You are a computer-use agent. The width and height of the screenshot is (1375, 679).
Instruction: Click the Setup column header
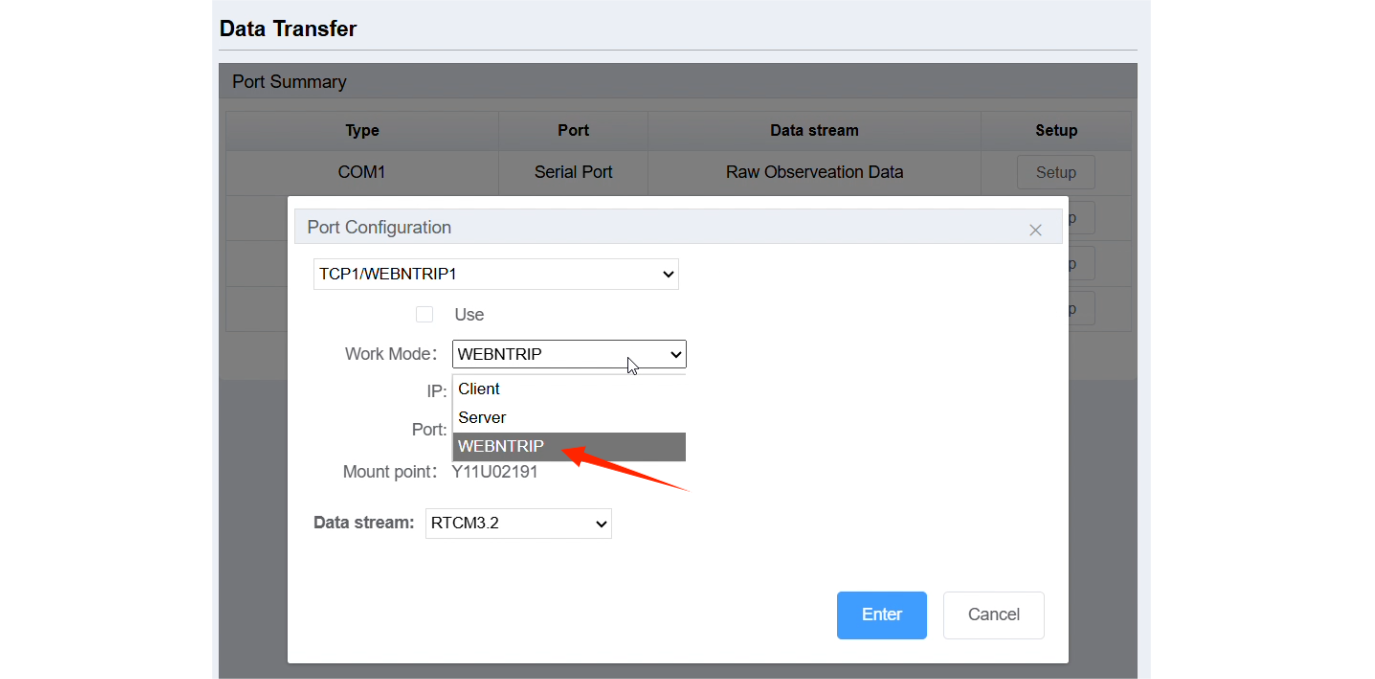coord(1056,130)
